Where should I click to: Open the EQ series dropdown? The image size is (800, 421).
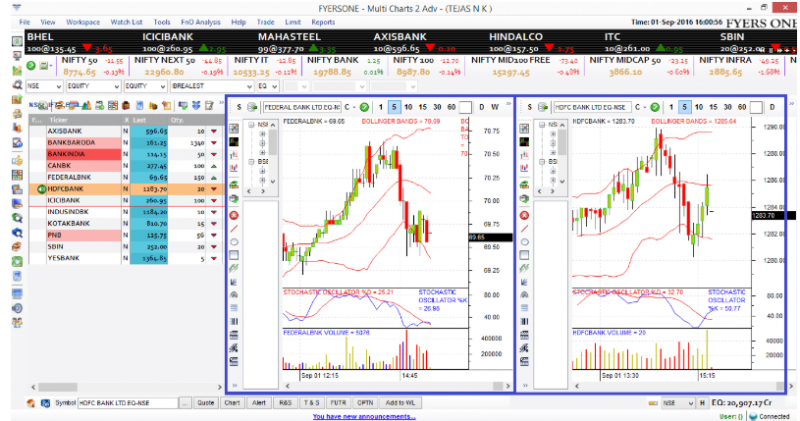pyautogui.click(x=267, y=86)
